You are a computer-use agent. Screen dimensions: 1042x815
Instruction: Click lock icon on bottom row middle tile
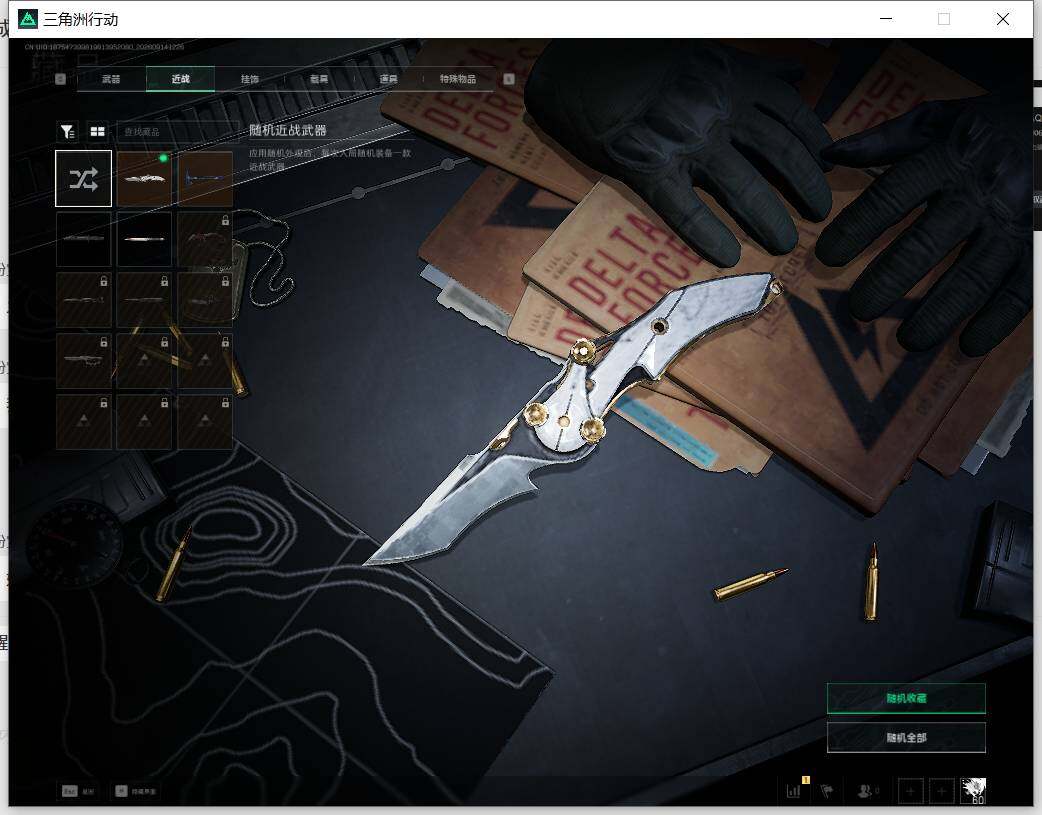(x=164, y=403)
